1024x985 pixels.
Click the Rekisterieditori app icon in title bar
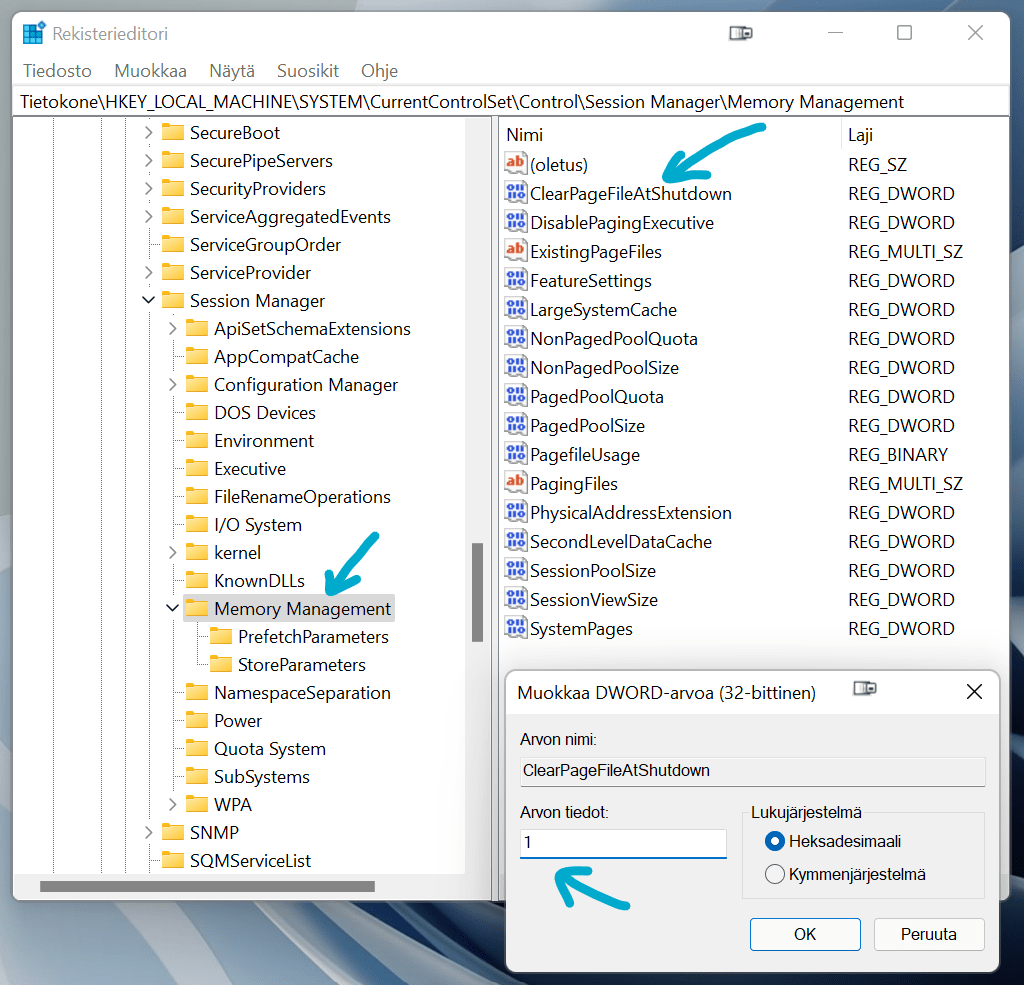point(34,33)
